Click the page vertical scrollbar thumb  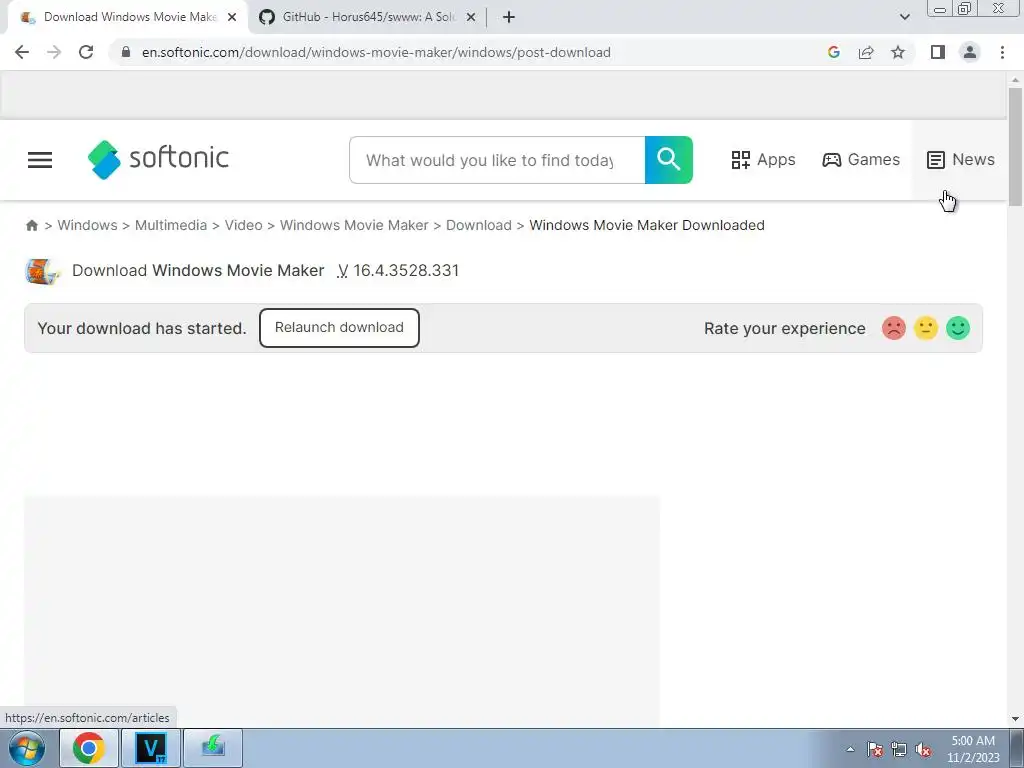click(x=1014, y=146)
